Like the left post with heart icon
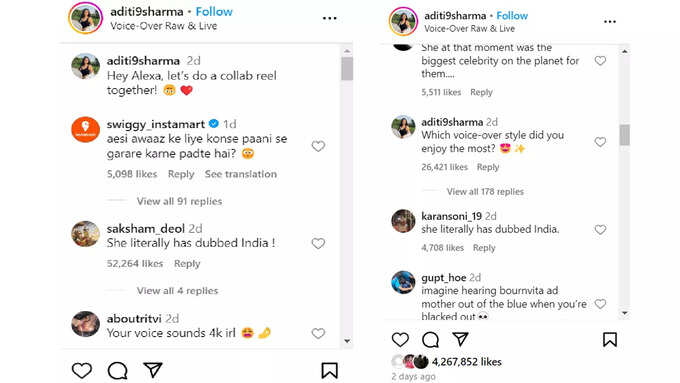 pyautogui.click(x=82, y=370)
